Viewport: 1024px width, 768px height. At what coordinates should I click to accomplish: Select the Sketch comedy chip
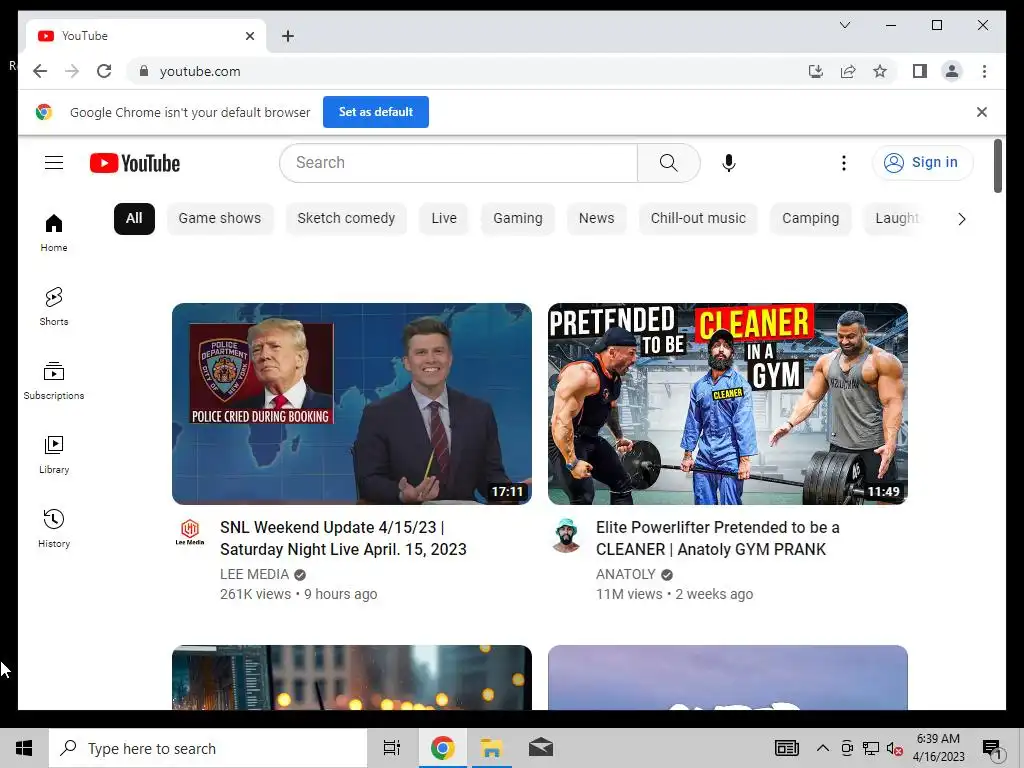(346, 218)
